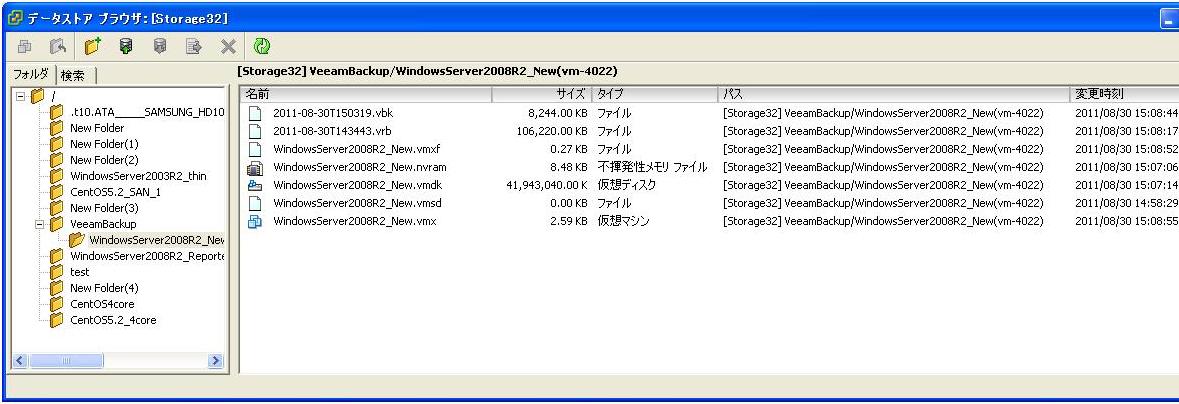
Task: Click the VMware icon in title bar
Action: tap(14, 17)
